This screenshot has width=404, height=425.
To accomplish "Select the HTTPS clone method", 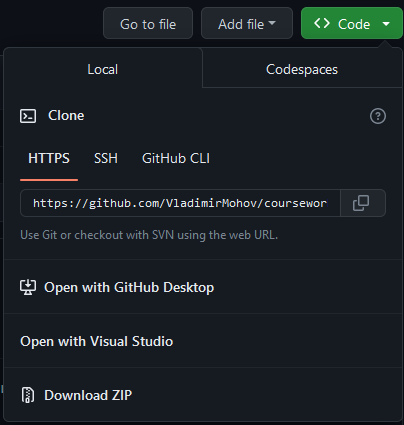I will click(49, 158).
